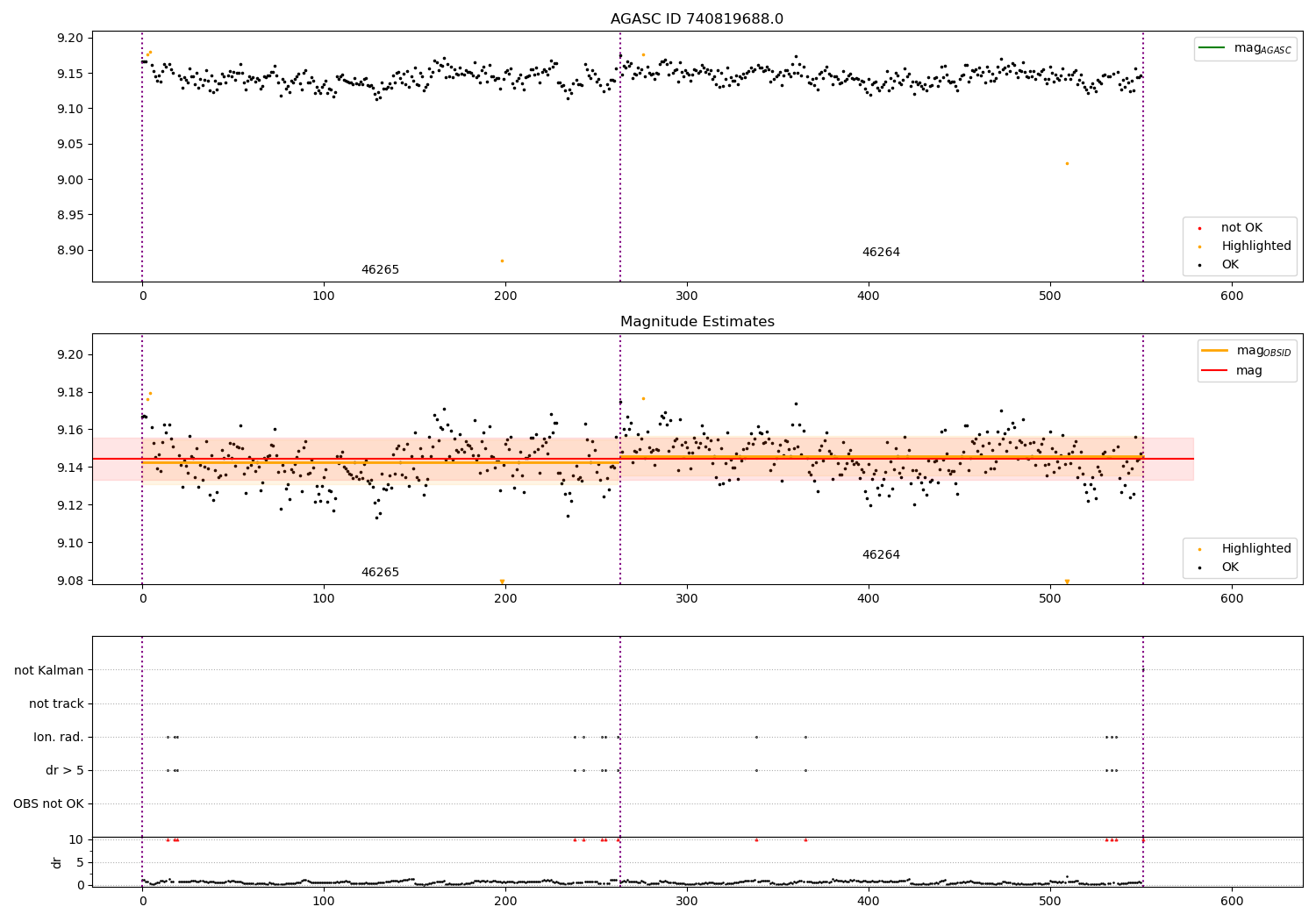Click the '400' x-axis tick under Magnitude Estimates plot
The image size is (1316, 921).
(869, 599)
